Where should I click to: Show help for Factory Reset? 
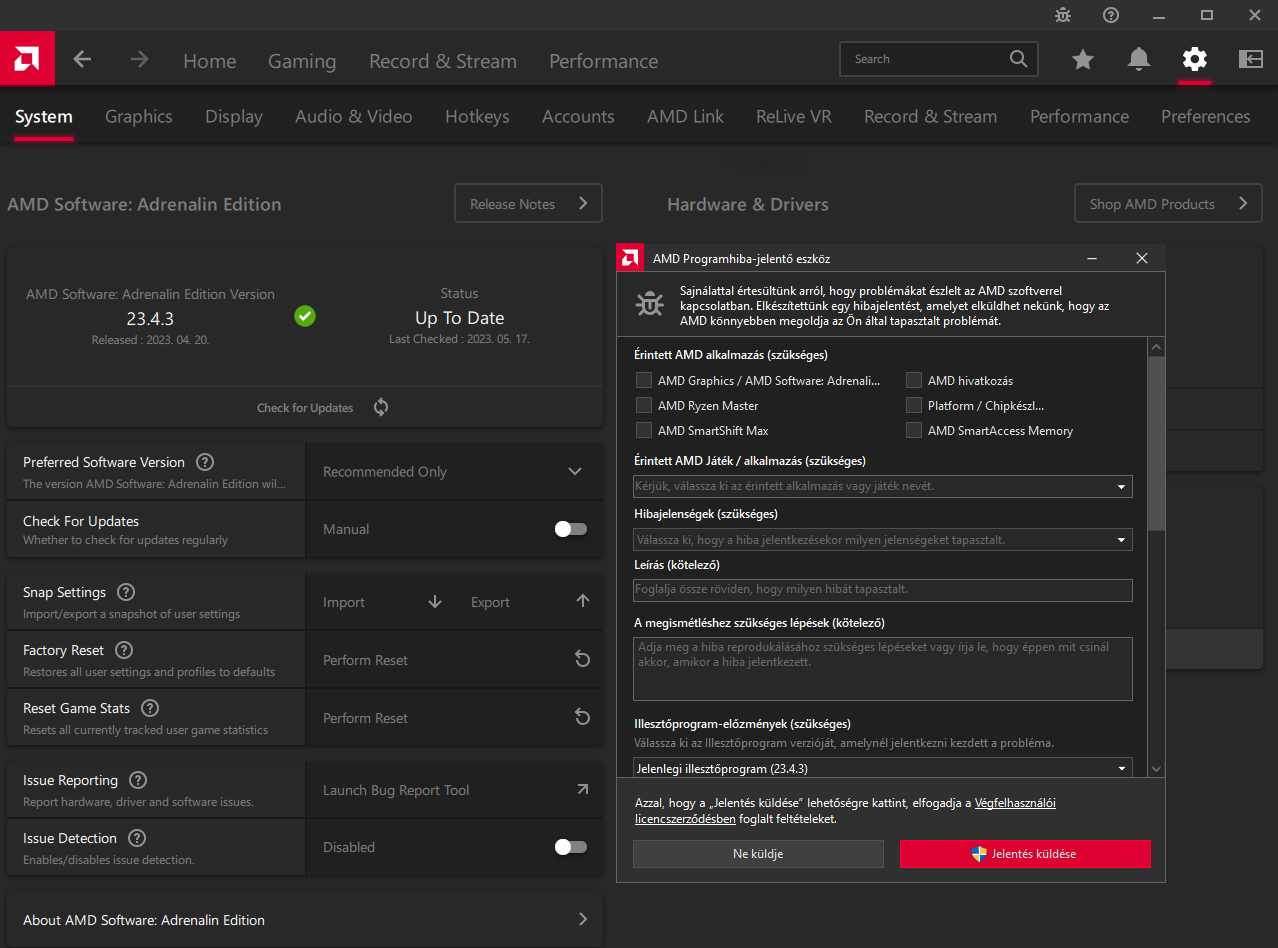coord(124,650)
